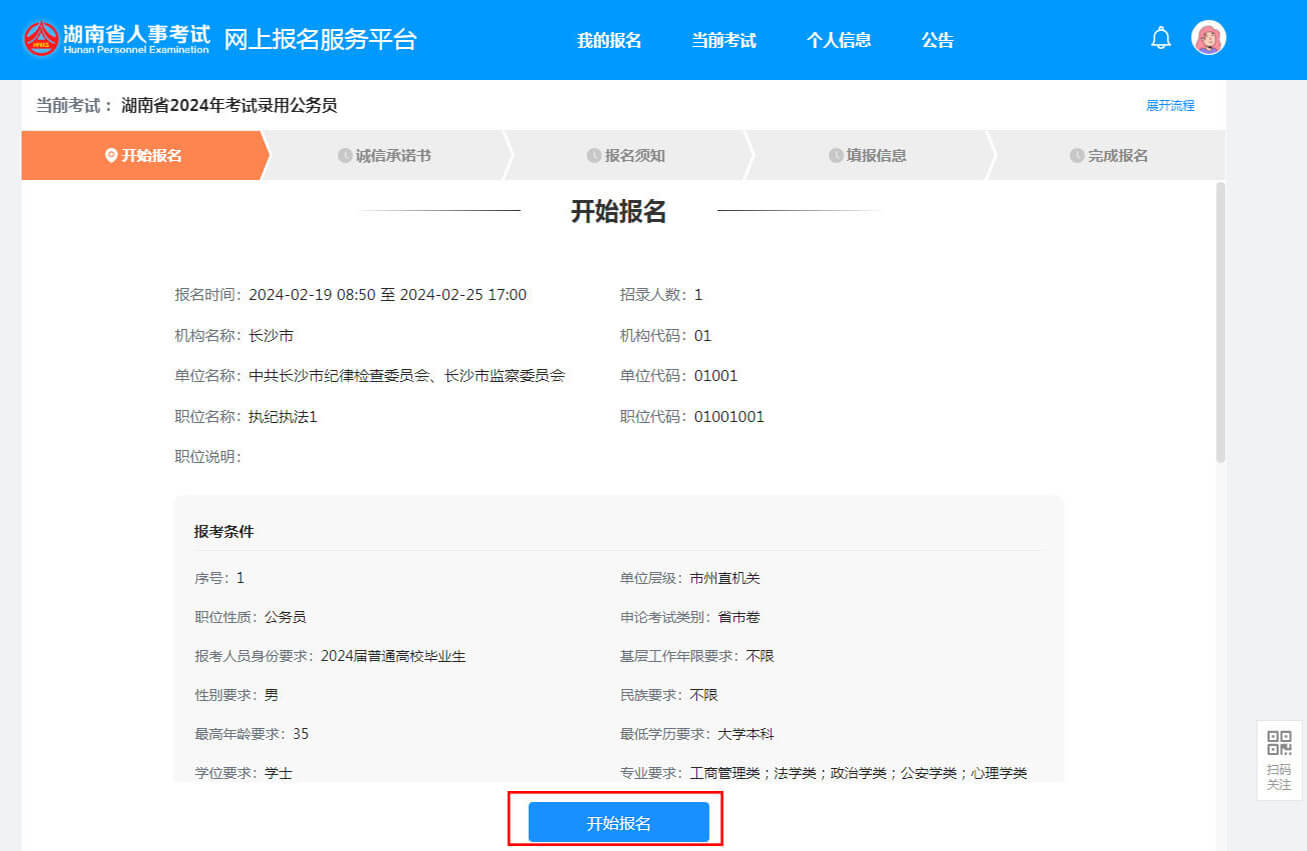
Task: Open the notification bell
Action: (1160, 38)
